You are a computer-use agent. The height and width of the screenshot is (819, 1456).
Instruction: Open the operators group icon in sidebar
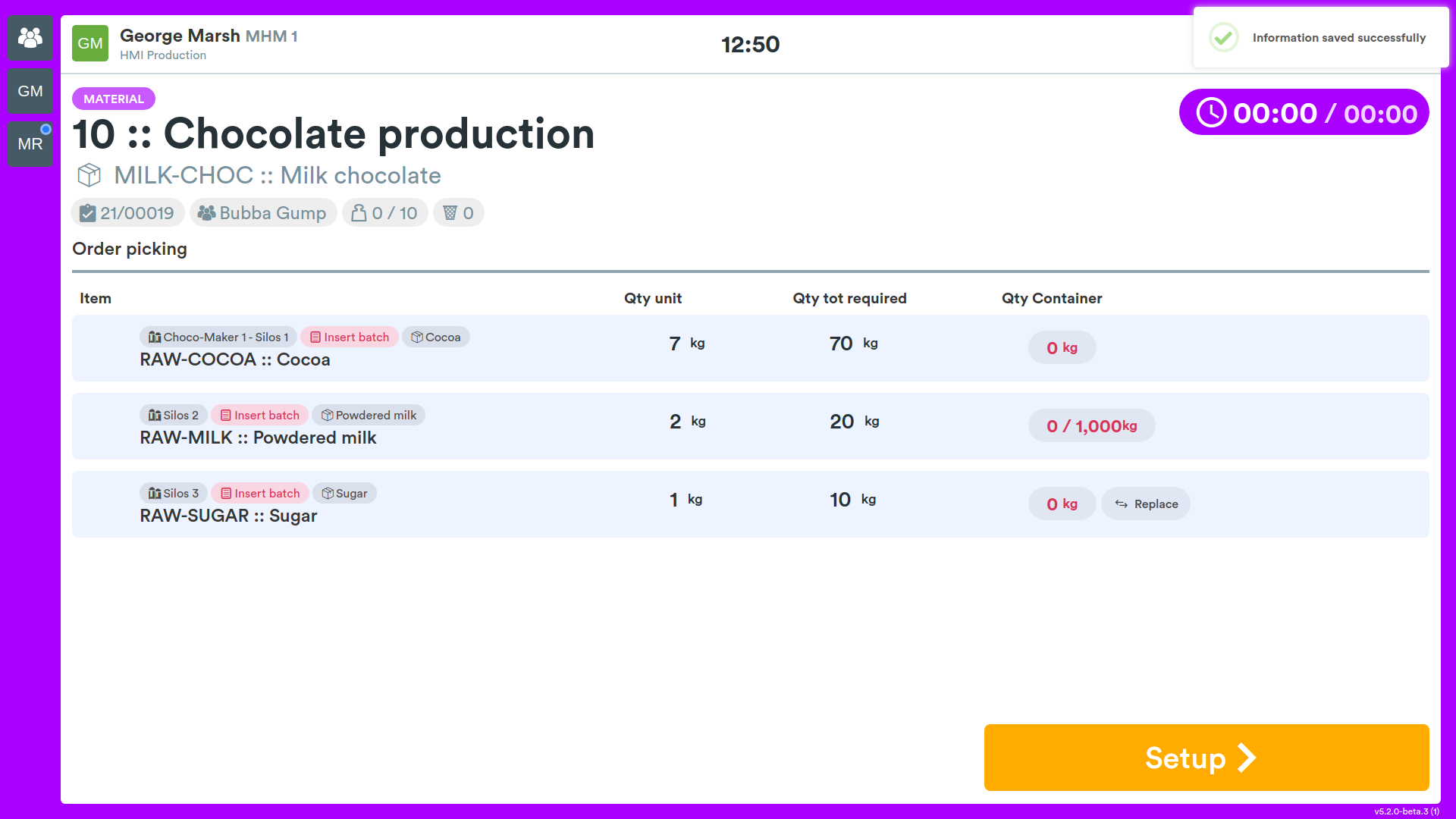coord(30,38)
